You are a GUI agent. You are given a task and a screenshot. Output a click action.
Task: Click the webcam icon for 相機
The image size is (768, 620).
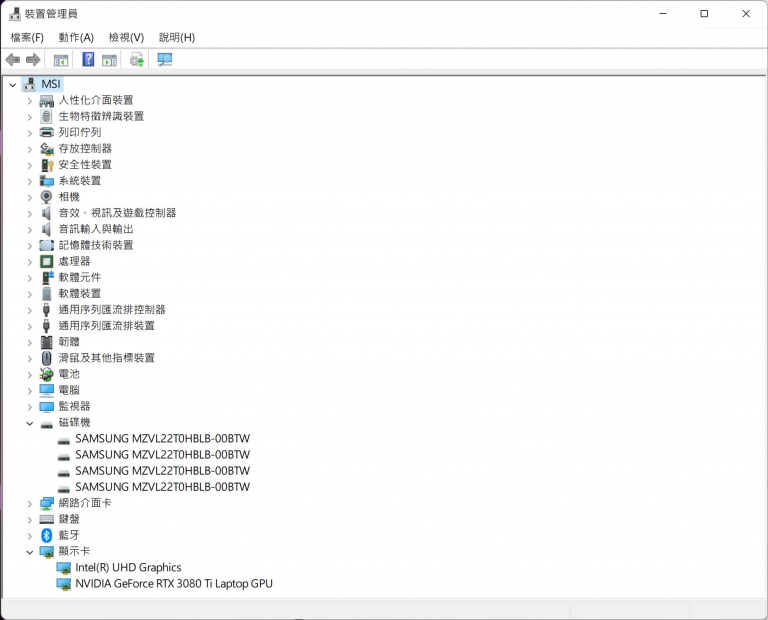[47, 197]
